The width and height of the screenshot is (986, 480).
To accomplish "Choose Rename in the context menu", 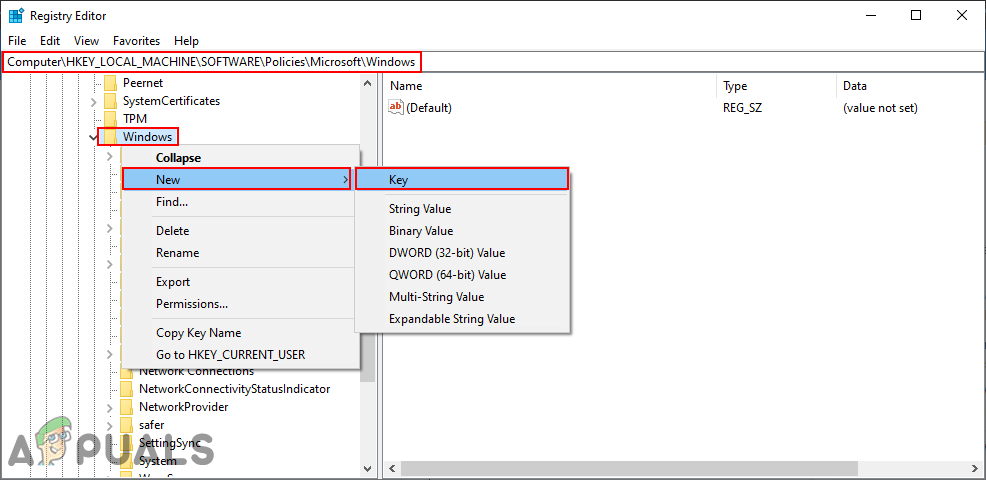I will point(240,253).
